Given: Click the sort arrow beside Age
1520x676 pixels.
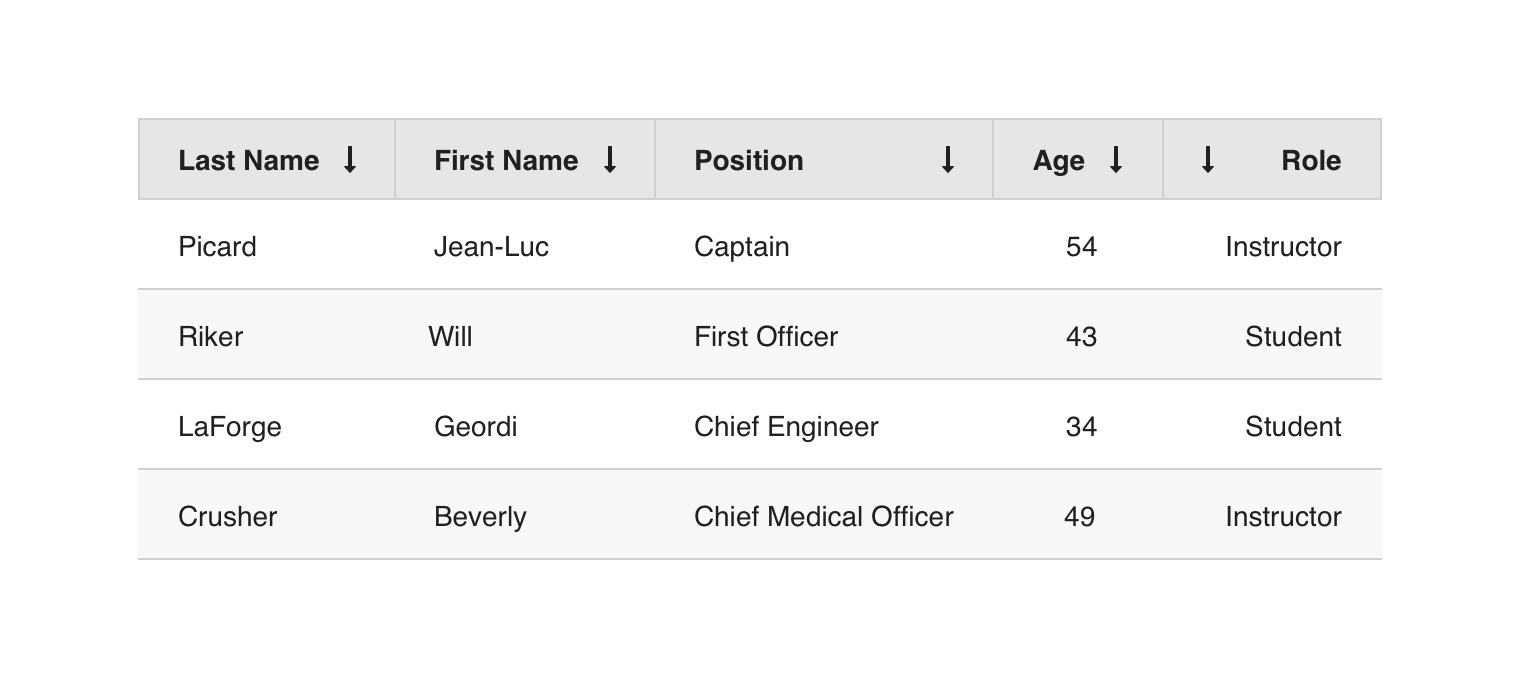Looking at the screenshot, I should click(x=1116, y=160).
